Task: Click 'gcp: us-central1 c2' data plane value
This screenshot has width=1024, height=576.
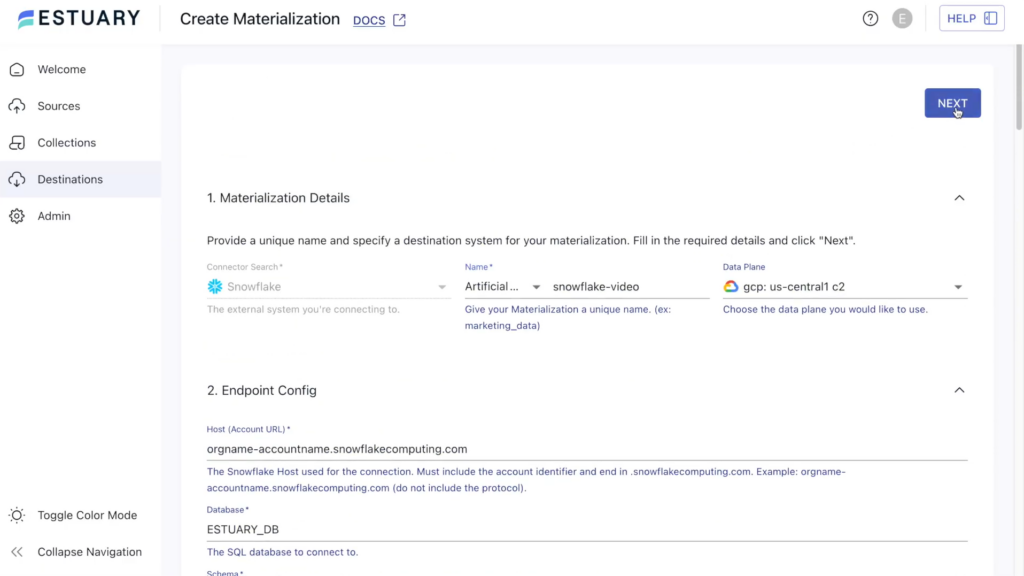Action: click(793, 287)
